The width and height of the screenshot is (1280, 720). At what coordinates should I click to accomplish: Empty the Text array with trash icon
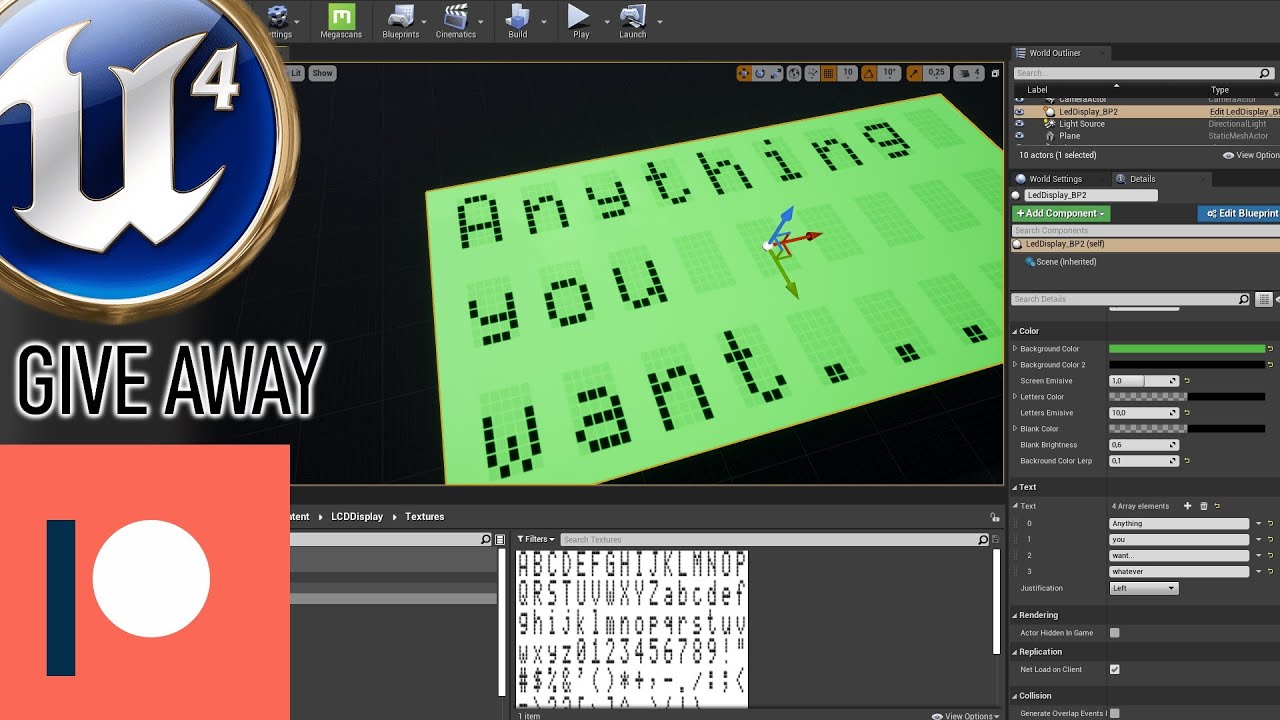point(1203,507)
